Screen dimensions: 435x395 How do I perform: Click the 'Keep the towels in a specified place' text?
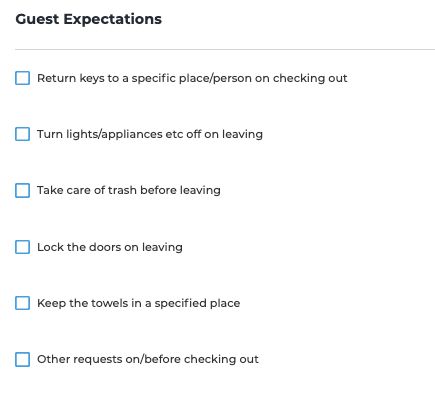pyautogui.click(x=138, y=303)
